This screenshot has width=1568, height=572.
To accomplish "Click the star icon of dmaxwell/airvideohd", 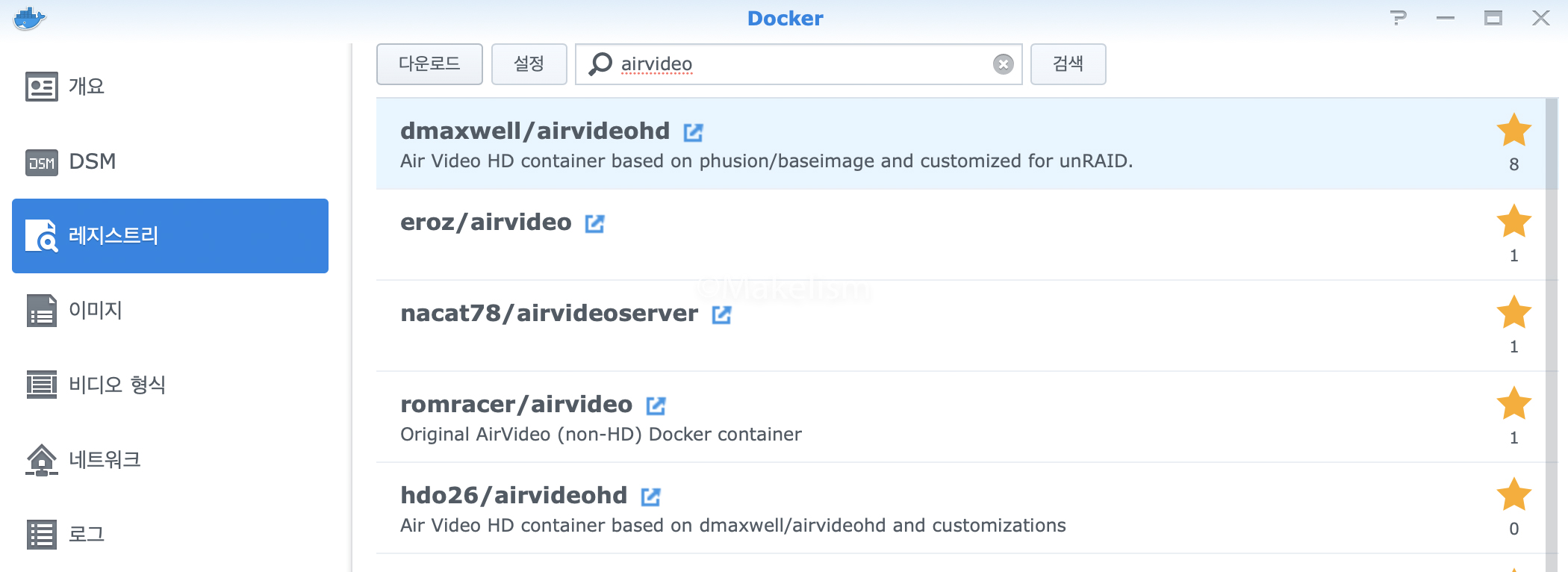I will 1514,130.
